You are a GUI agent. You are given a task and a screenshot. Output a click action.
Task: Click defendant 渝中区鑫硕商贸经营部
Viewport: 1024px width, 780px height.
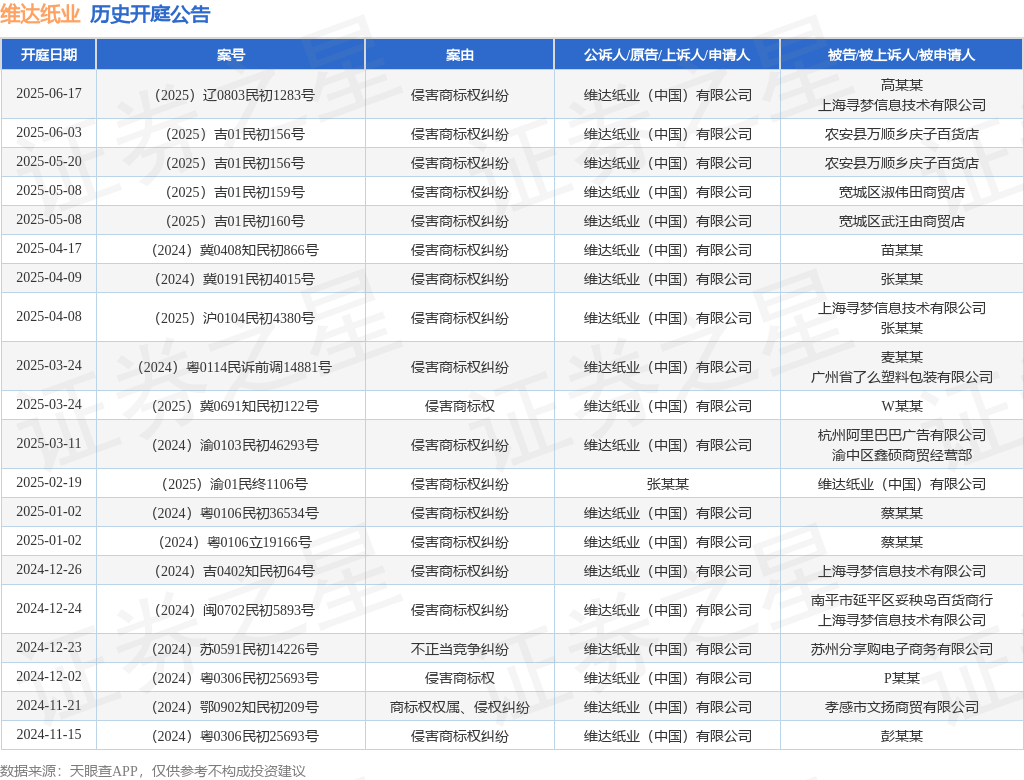(x=902, y=455)
